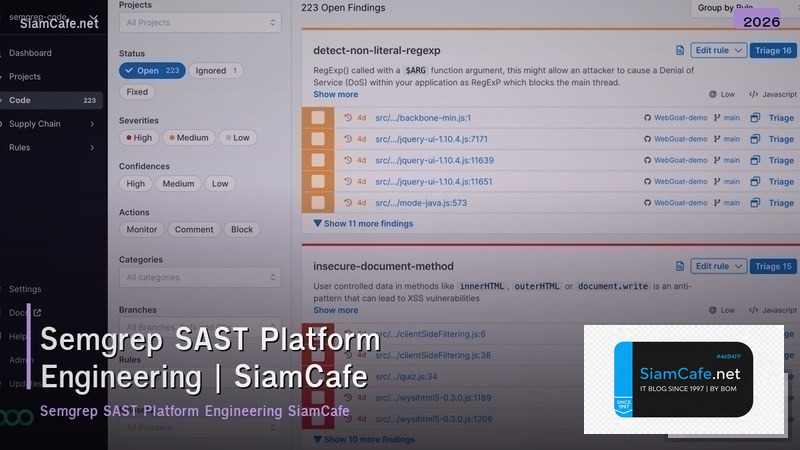Expand Show 10 more findings

point(364,439)
